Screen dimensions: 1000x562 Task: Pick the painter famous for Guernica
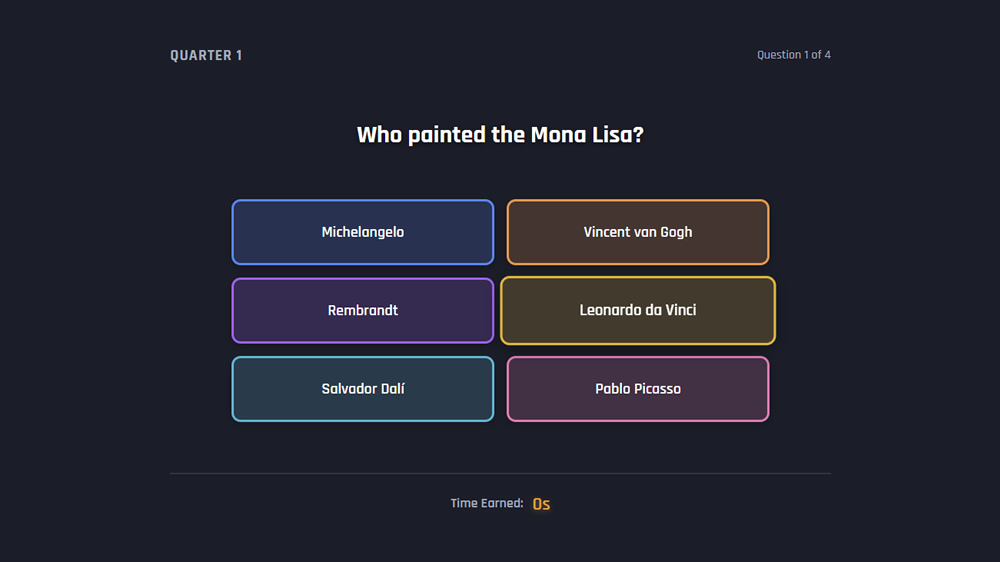point(637,389)
